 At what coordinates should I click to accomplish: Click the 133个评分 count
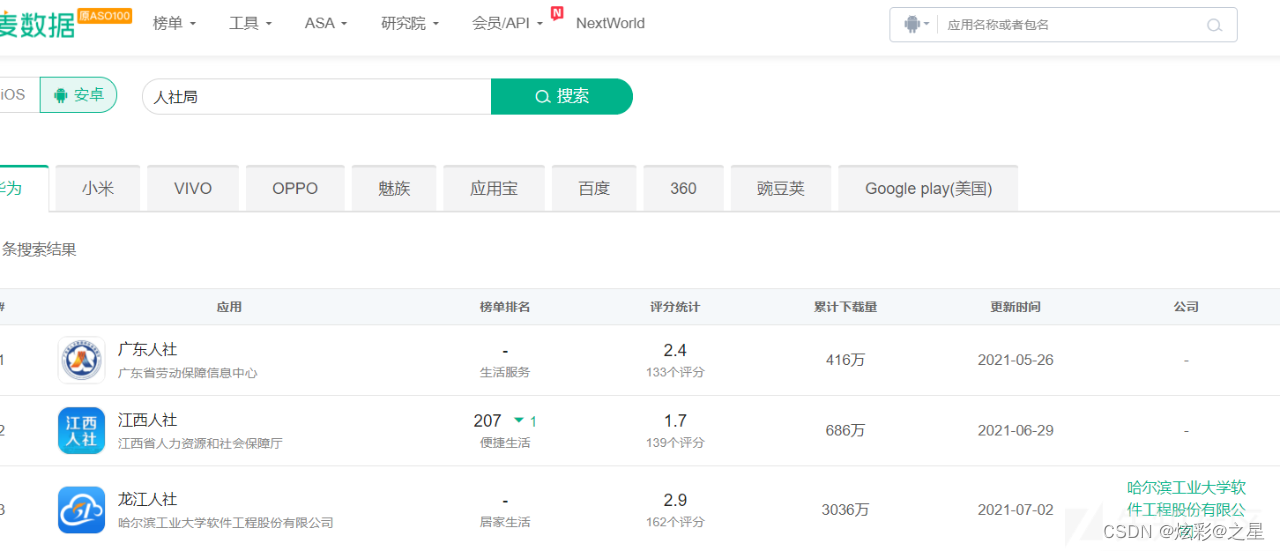click(x=675, y=372)
